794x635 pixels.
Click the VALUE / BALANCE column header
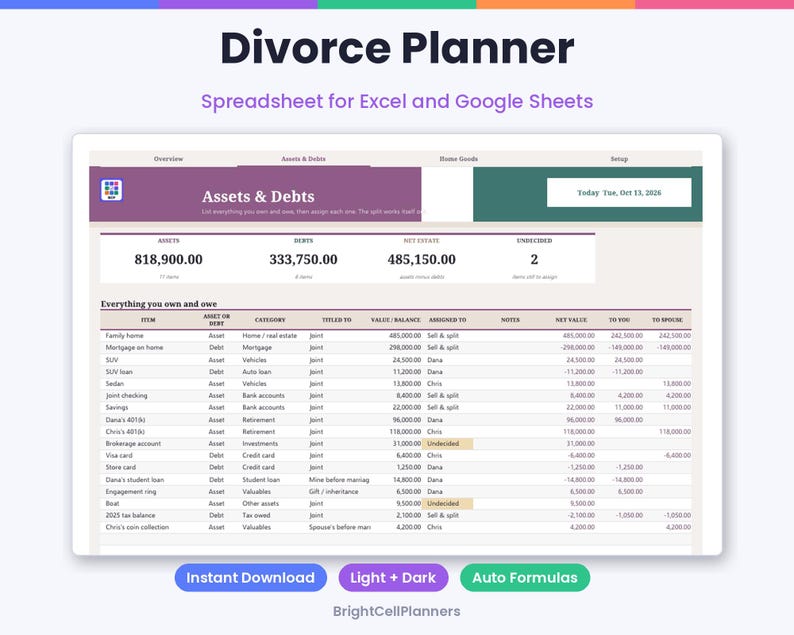point(395,320)
